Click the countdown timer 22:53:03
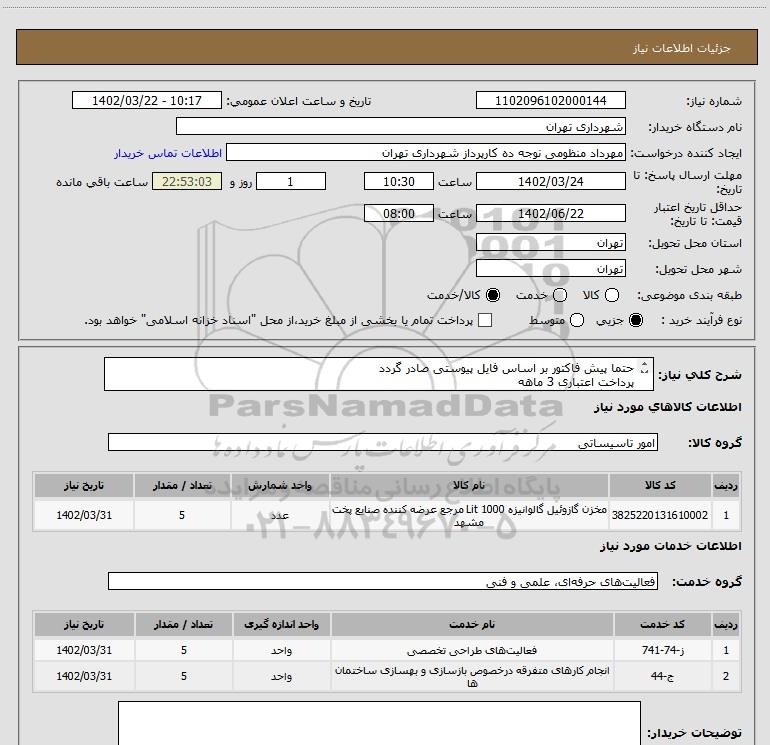 (x=187, y=181)
